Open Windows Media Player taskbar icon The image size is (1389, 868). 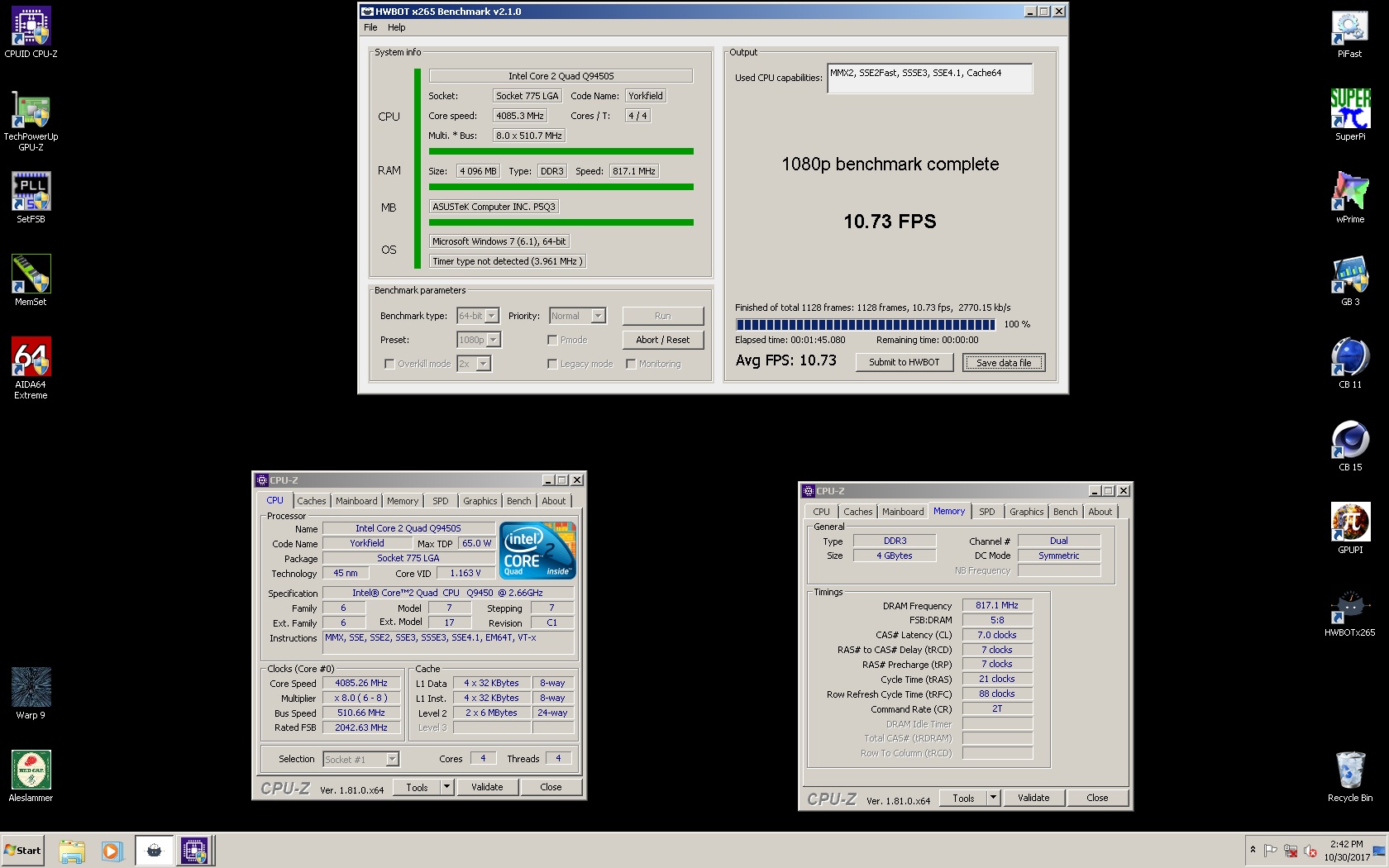click(112, 851)
